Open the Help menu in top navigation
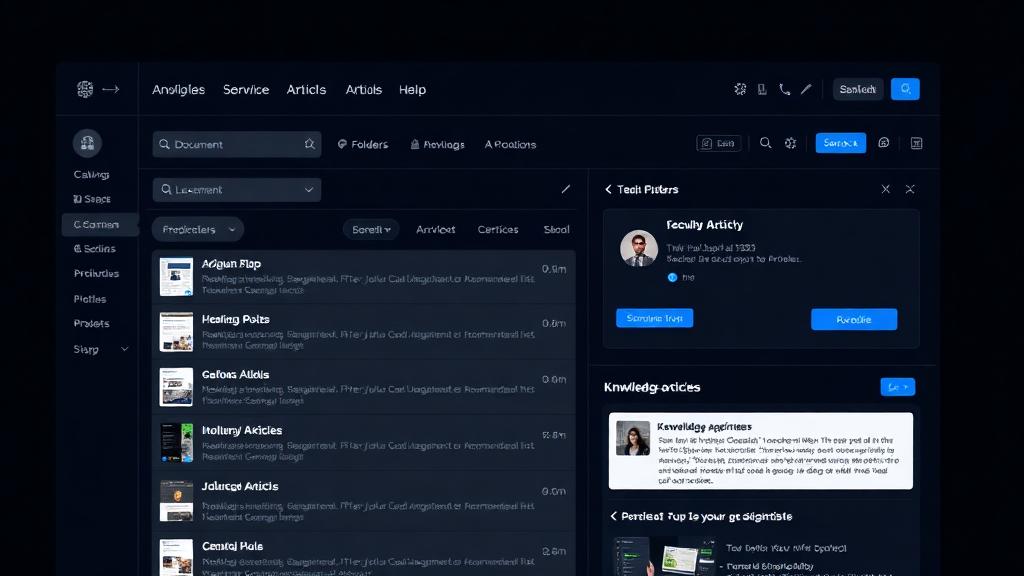 (x=412, y=89)
